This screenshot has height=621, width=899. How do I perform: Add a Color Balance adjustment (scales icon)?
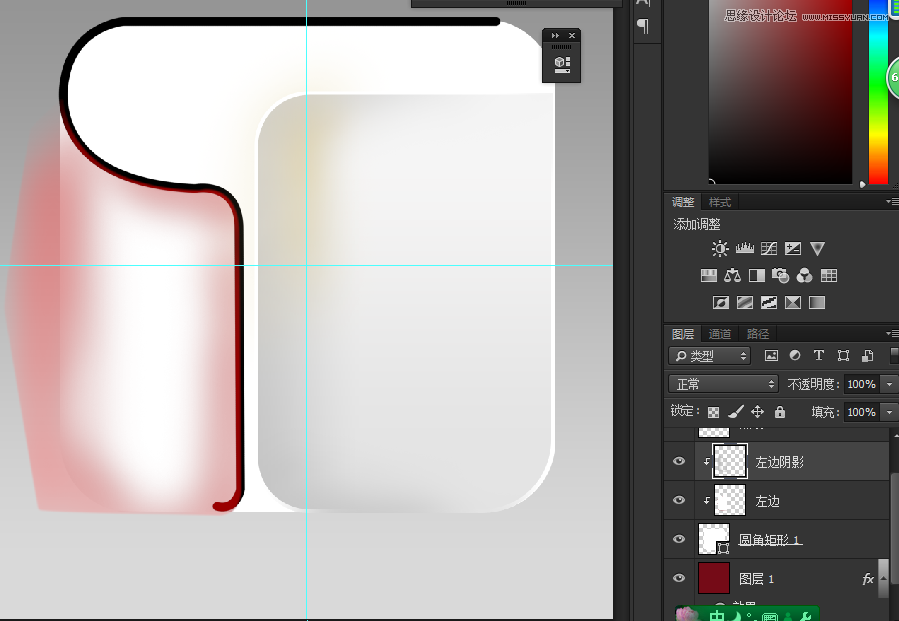coord(732,276)
